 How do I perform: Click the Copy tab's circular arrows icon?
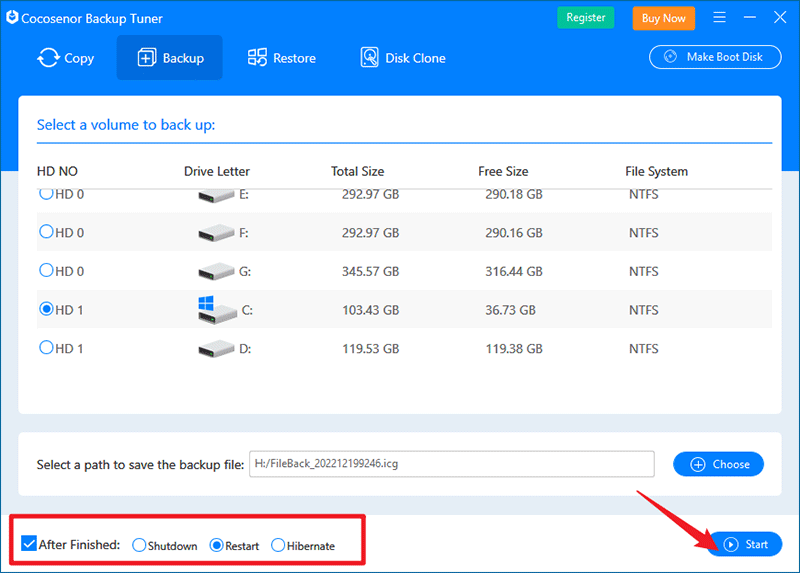48,58
